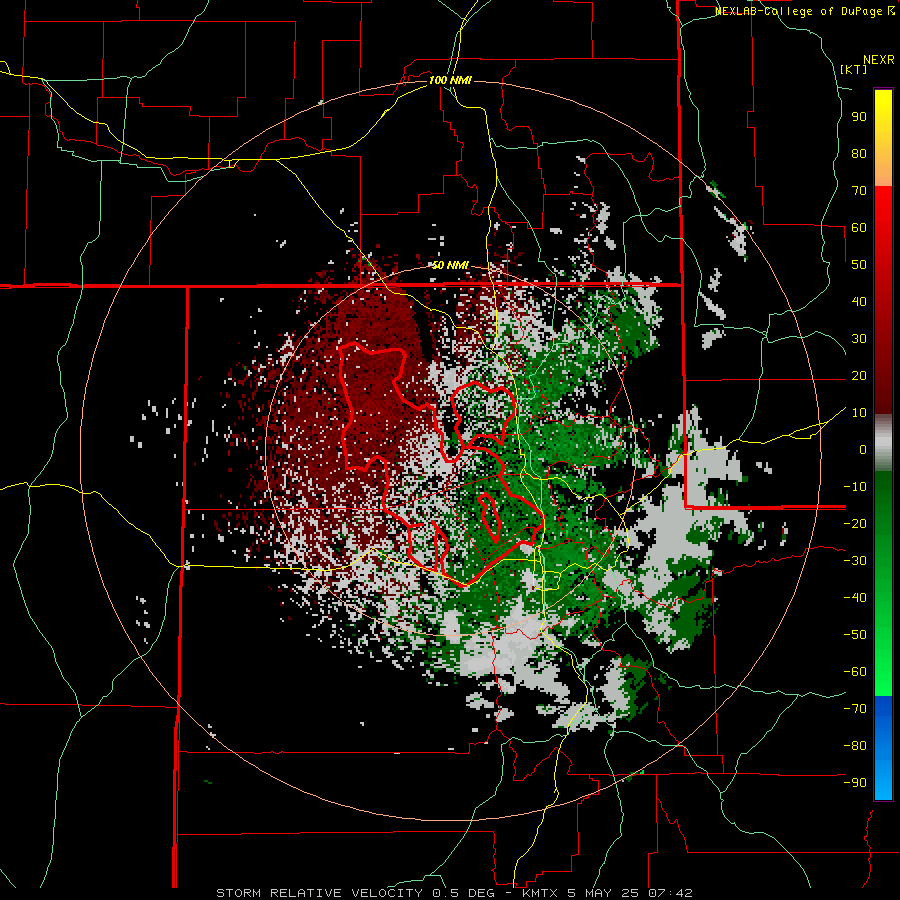Pick the blue segment of the color bar
The width and height of the screenshot is (900, 900).
[883, 747]
